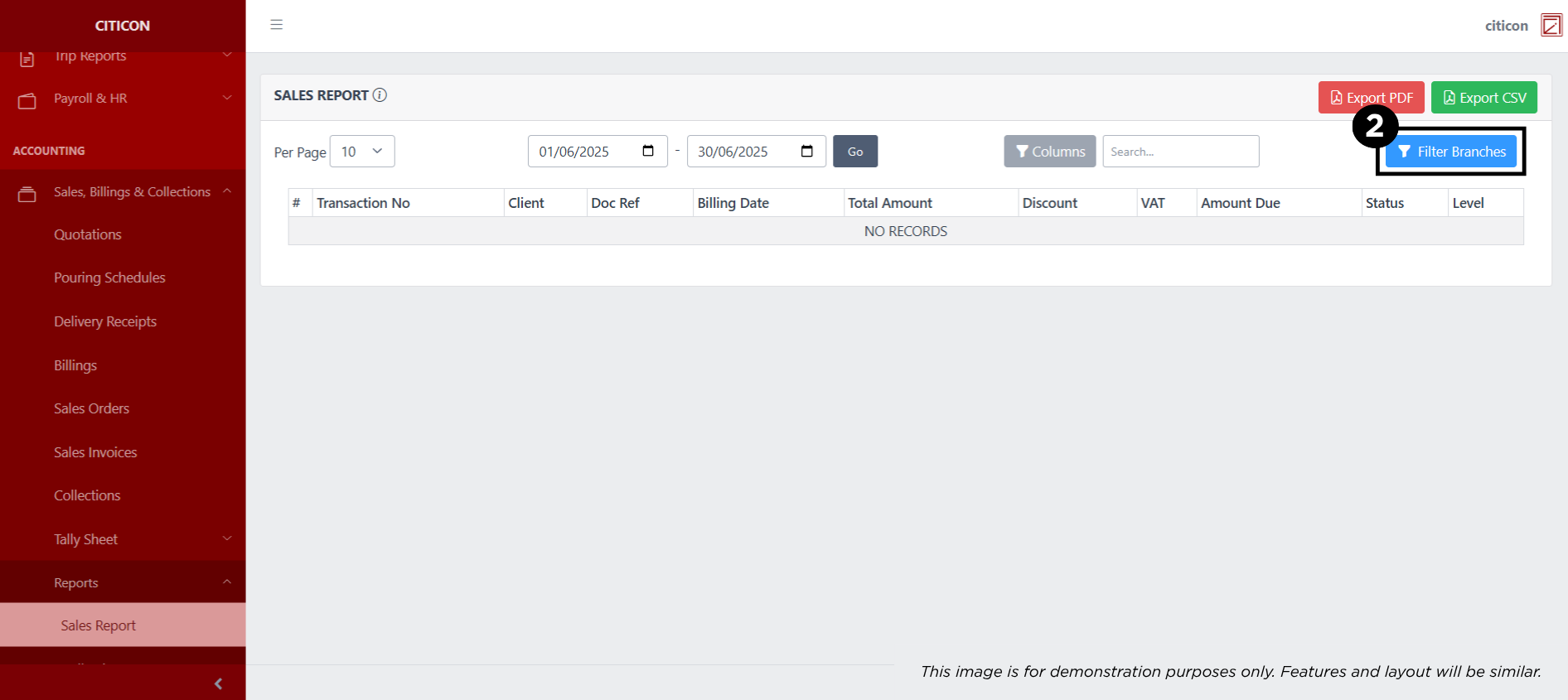Click the Status column header
Screen dimensions: 1568x700
pyautogui.click(x=1405, y=203)
